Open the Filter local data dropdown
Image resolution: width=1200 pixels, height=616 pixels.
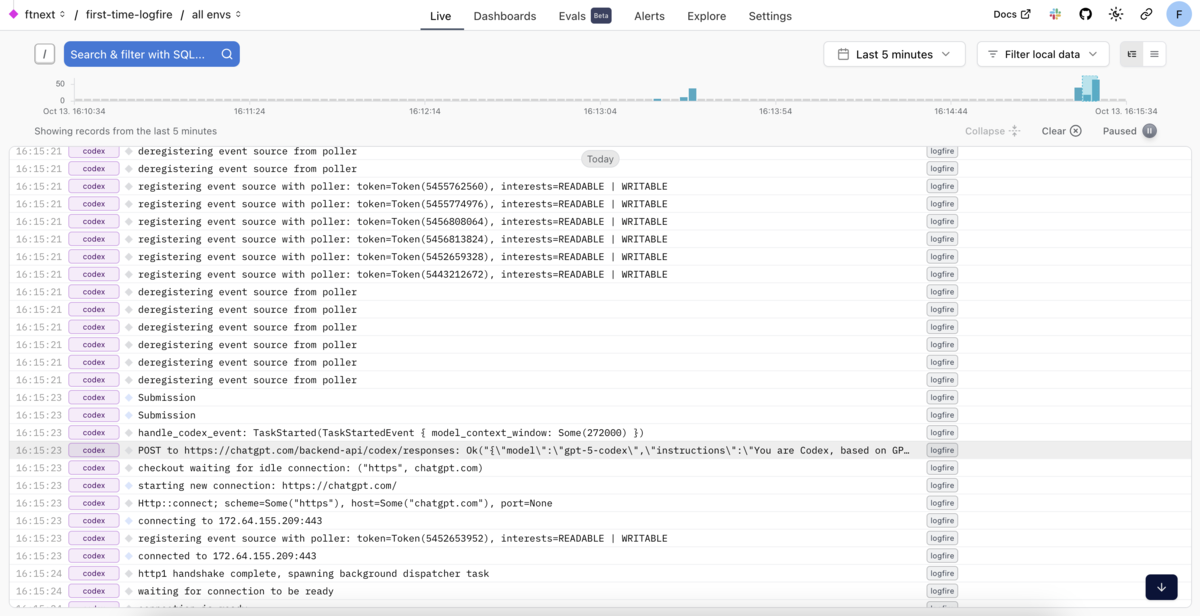(1042, 53)
